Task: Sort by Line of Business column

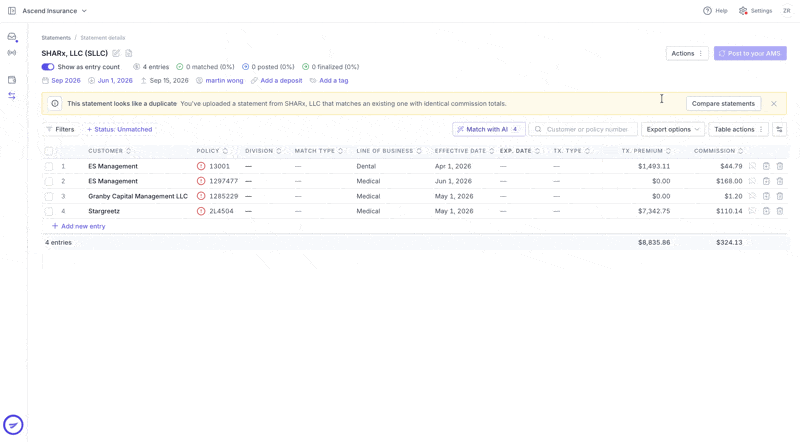Action: coord(389,151)
